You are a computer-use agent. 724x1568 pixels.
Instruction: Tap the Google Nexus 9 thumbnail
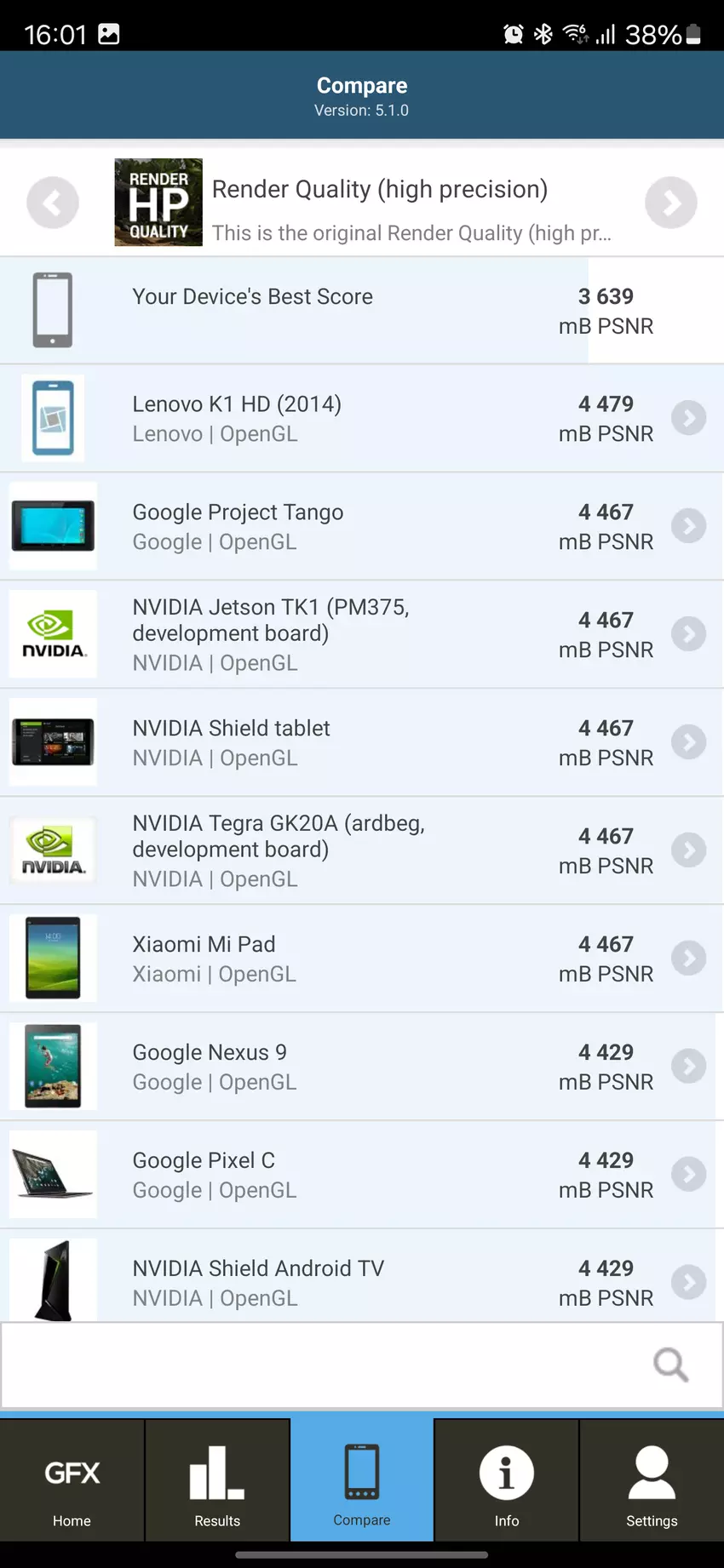(53, 1067)
